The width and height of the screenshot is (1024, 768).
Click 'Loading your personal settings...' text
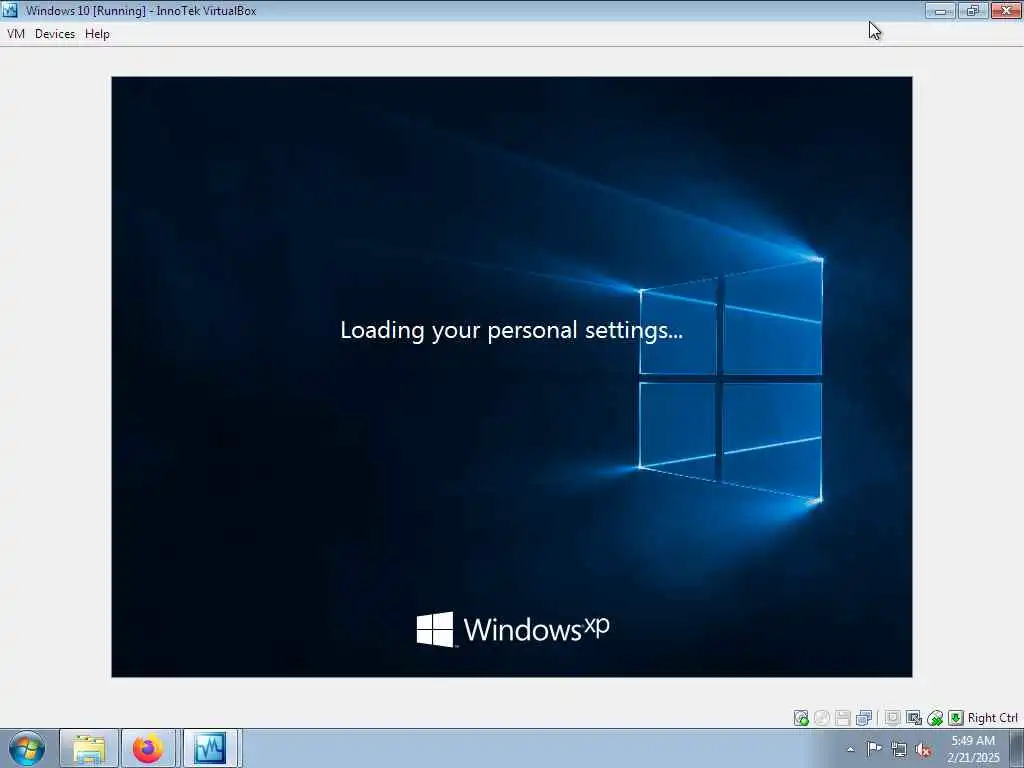tap(511, 330)
